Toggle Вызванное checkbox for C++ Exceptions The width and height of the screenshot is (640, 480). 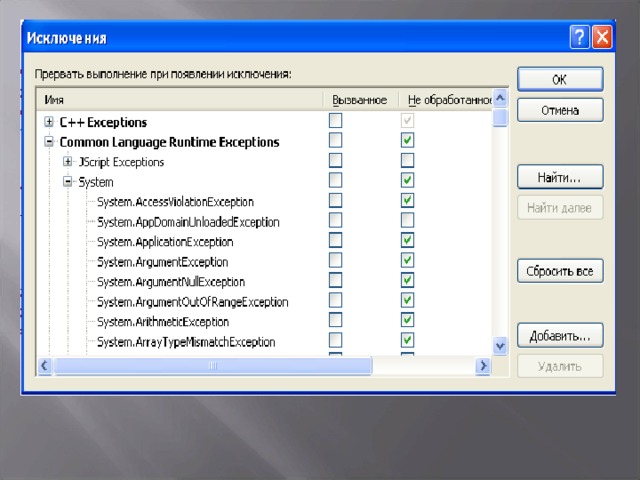tap(336, 120)
